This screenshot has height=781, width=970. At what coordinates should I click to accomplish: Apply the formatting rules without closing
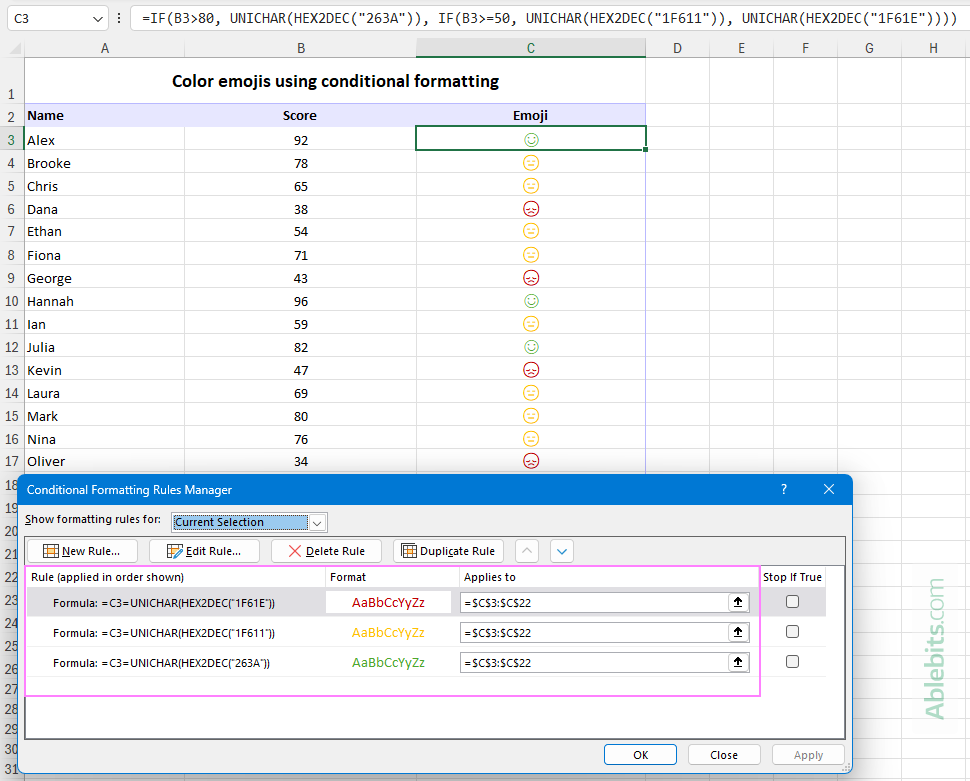coord(807,754)
